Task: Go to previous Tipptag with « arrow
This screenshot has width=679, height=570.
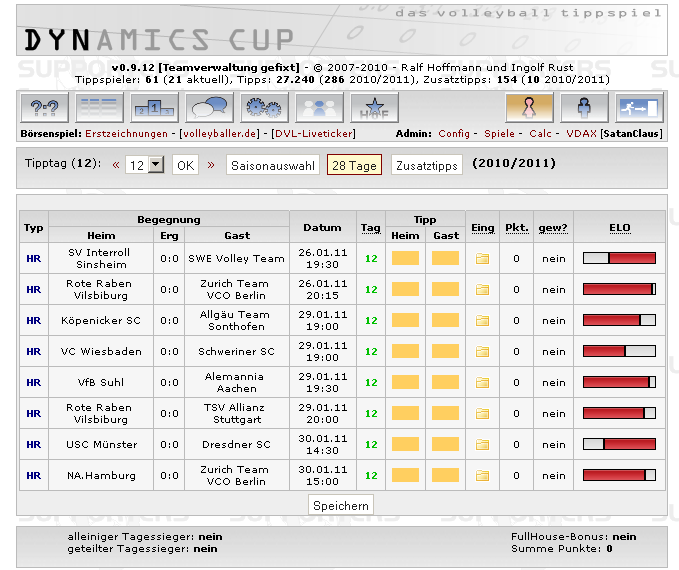Action: [x=116, y=165]
